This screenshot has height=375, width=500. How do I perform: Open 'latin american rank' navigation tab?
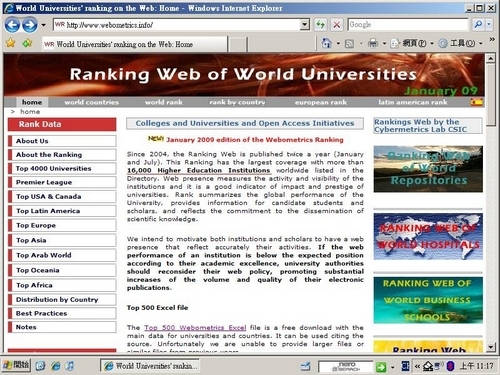413,102
